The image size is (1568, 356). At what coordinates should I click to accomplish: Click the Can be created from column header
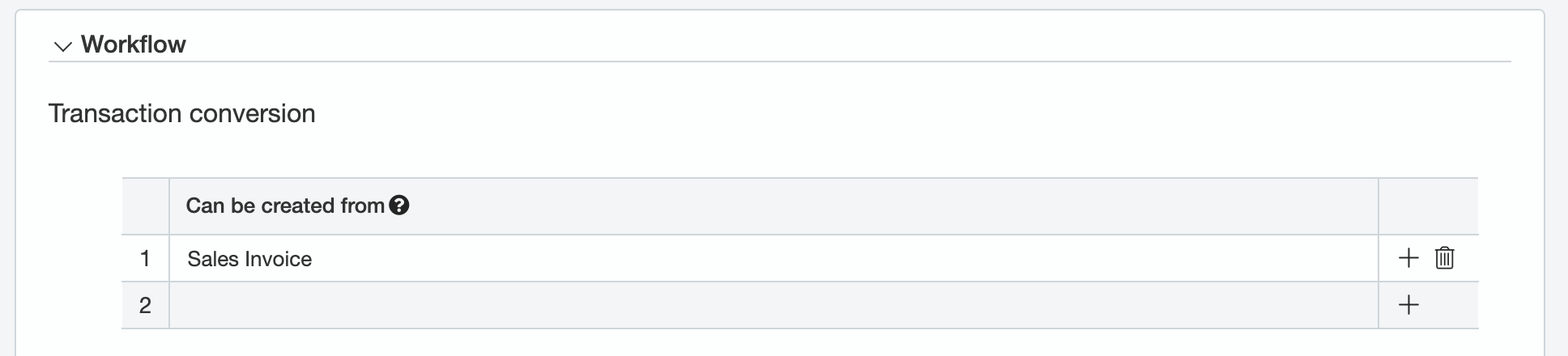pyautogui.click(x=285, y=206)
